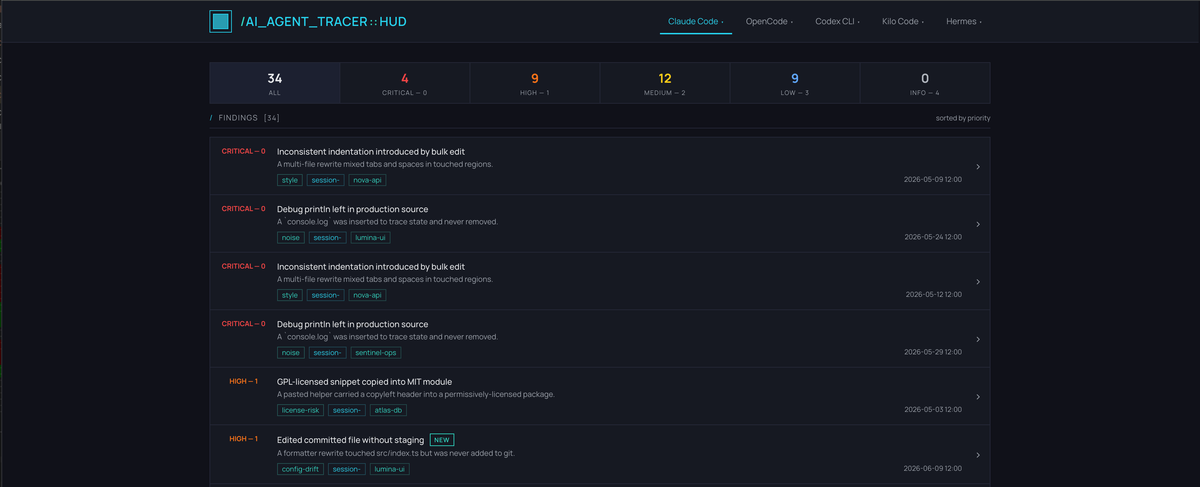Click the teal square logo icon

click(x=221, y=21)
